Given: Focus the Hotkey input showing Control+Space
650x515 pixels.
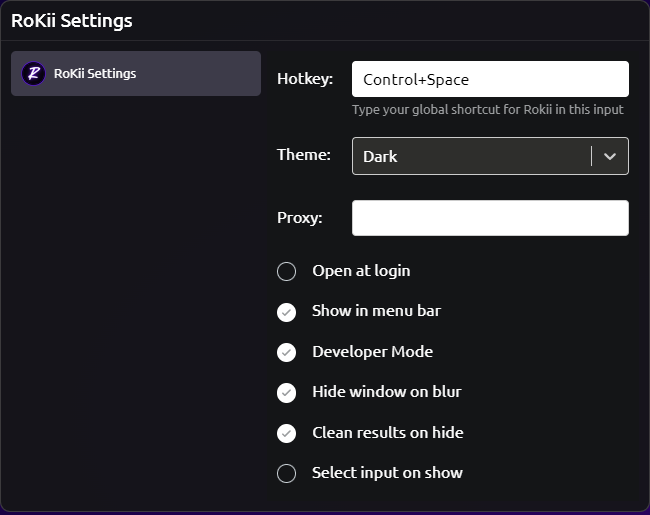Looking at the screenshot, I should click(490, 79).
